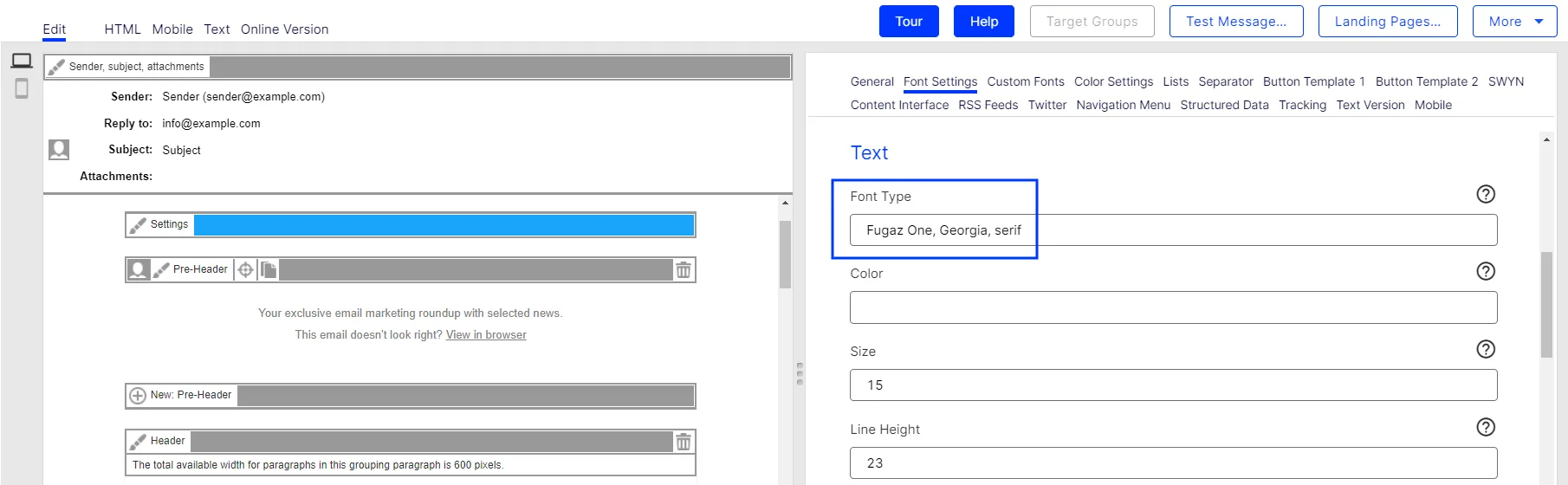The width and height of the screenshot is (1568, 485).
Task: Open the Navigation Menu tab
Action: [x=1123, y=105]
